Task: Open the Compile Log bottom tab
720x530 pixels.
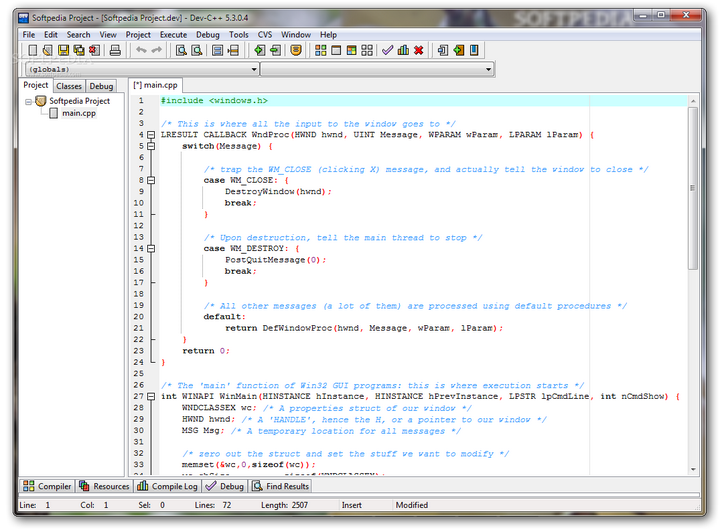Action: click(168, 486)
